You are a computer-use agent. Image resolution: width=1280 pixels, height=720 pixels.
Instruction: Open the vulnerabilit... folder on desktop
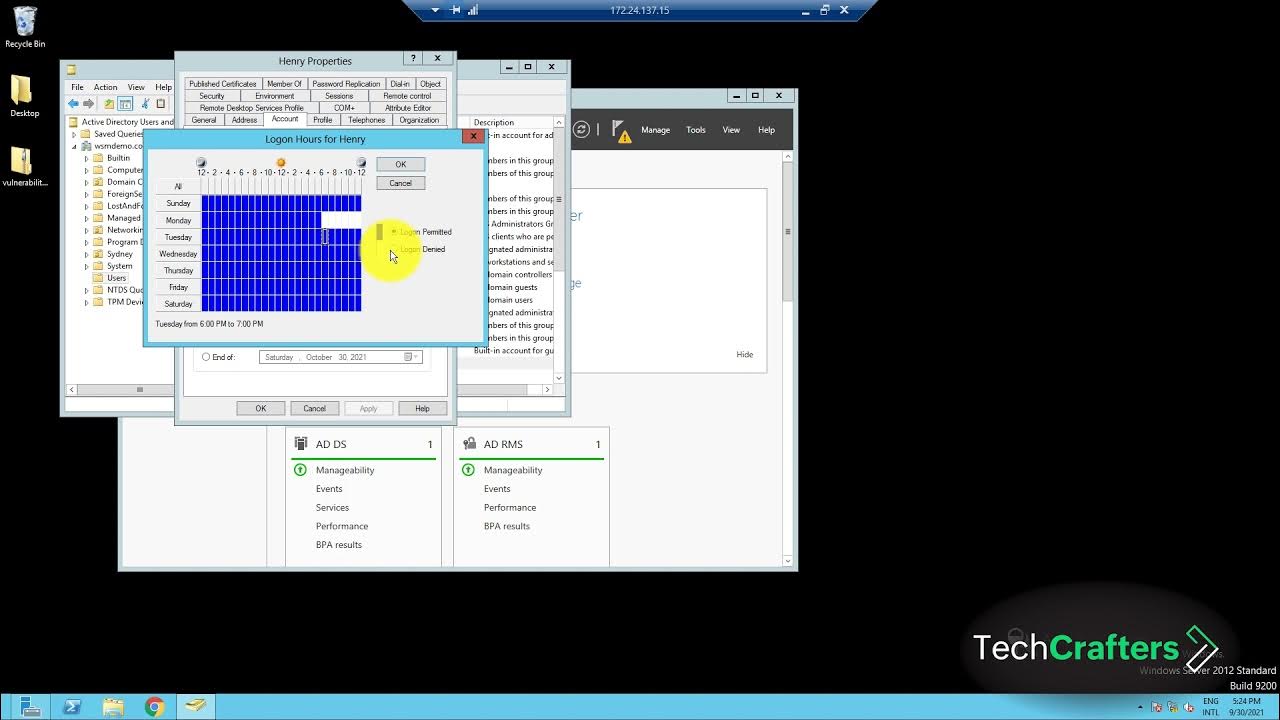pos(24,166)
